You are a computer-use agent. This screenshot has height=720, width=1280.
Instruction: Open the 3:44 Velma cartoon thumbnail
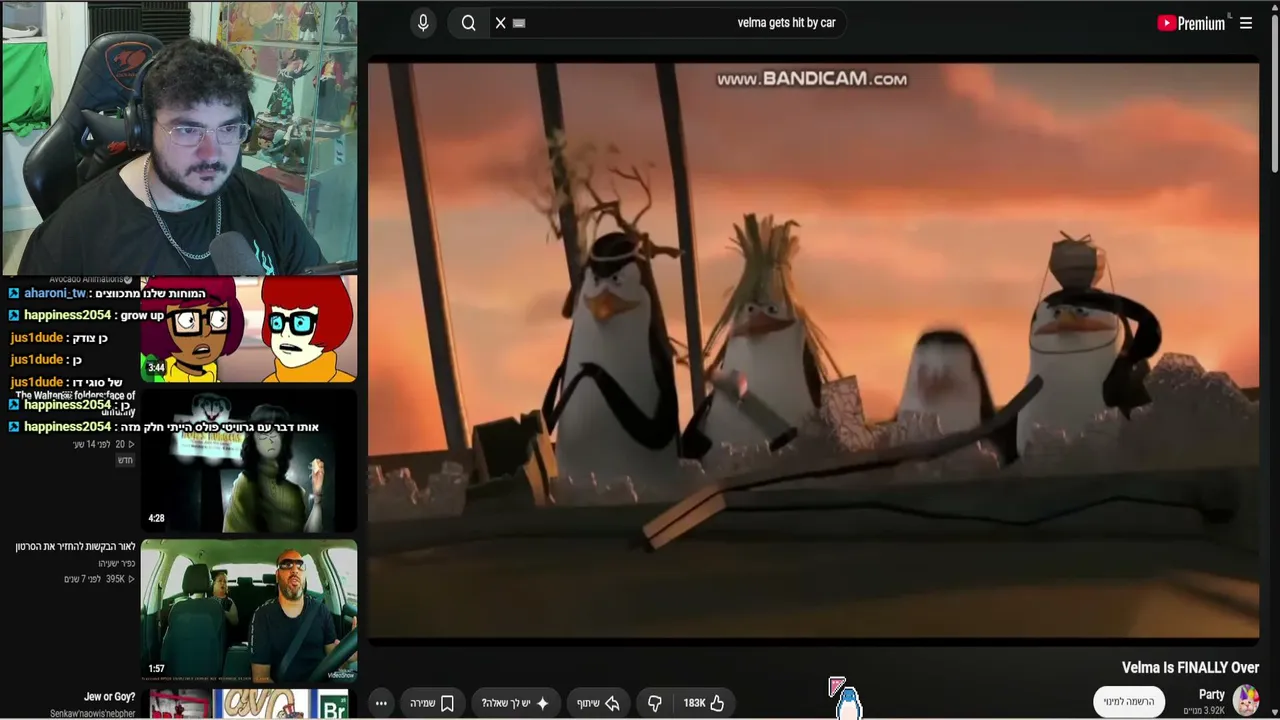249,329
